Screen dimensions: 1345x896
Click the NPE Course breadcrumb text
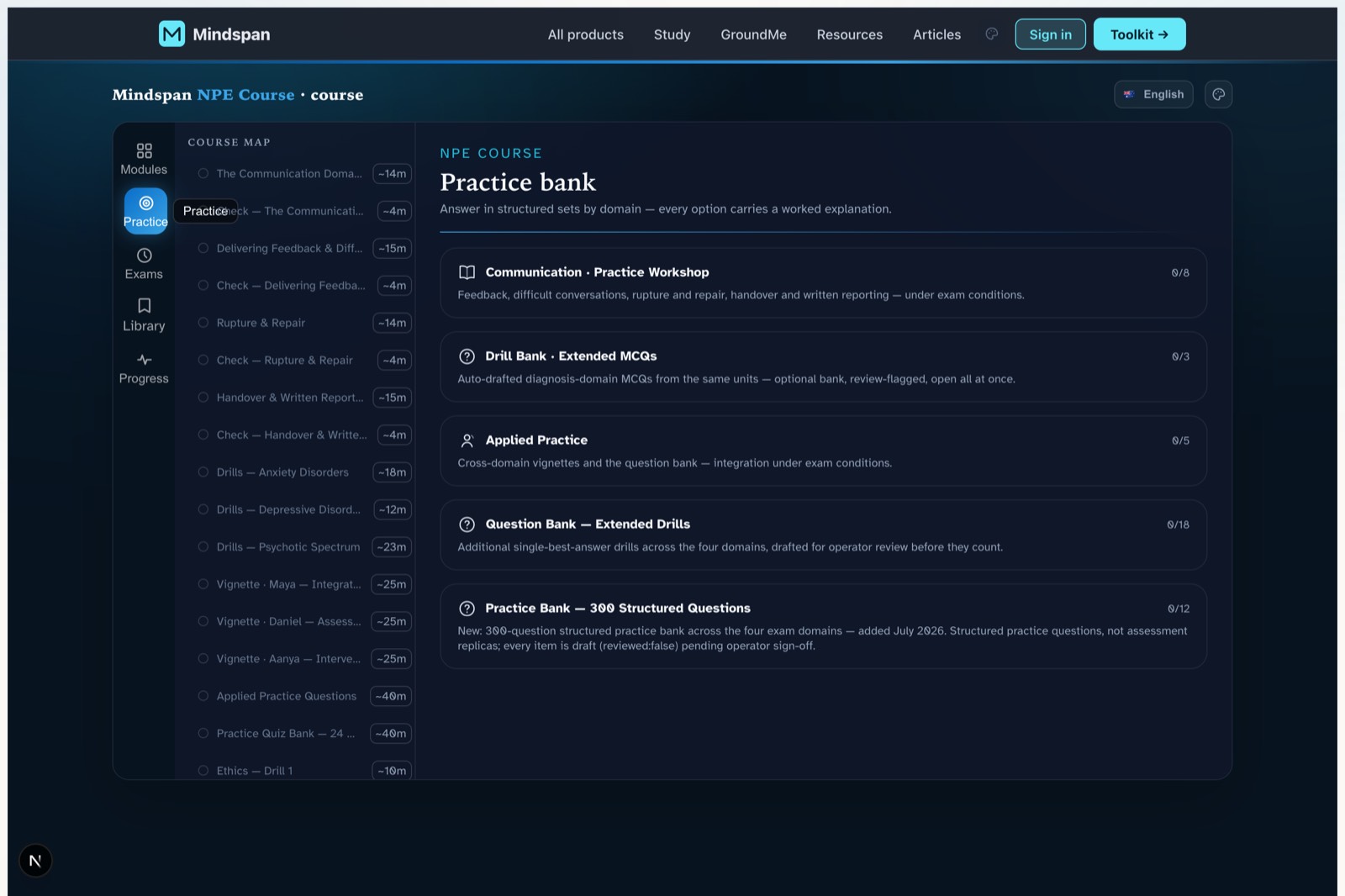pos(245,95)
